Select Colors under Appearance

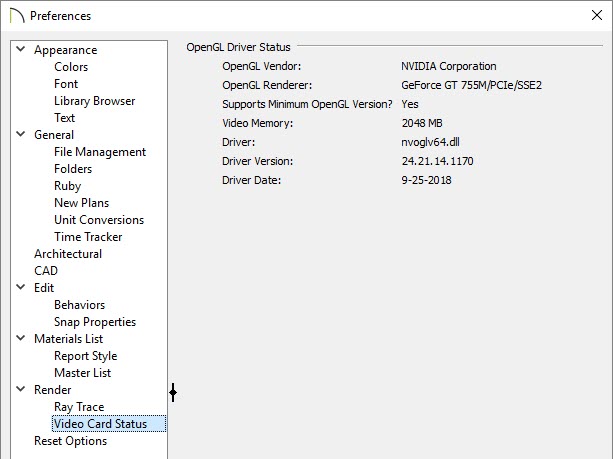71,67
